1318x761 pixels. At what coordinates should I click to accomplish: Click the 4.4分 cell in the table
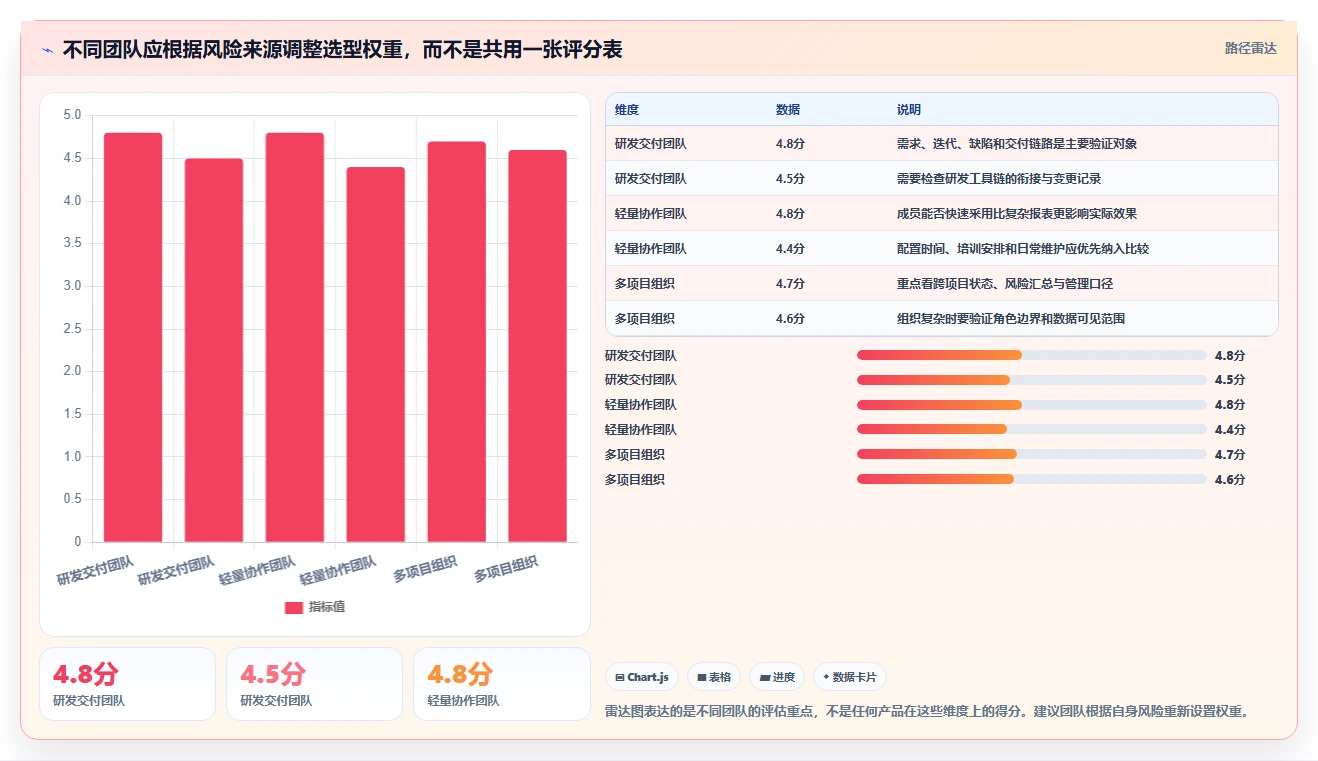tap(790, 249)
